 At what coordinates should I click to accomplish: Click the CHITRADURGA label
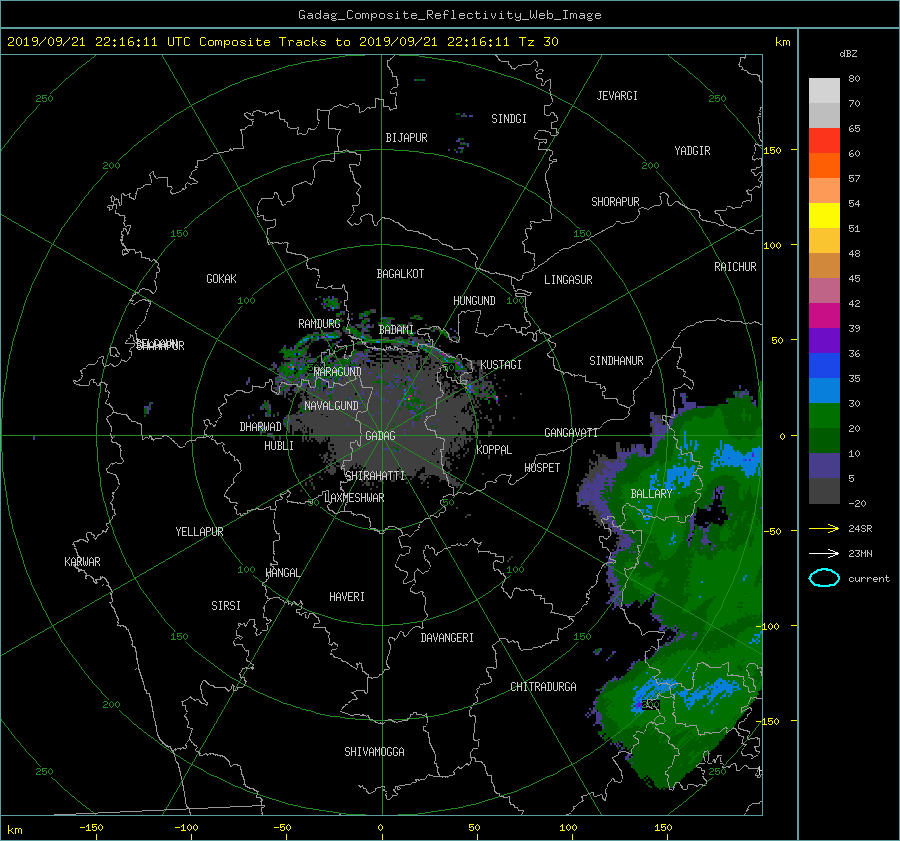pyautogui.click(x=543, y=687)
